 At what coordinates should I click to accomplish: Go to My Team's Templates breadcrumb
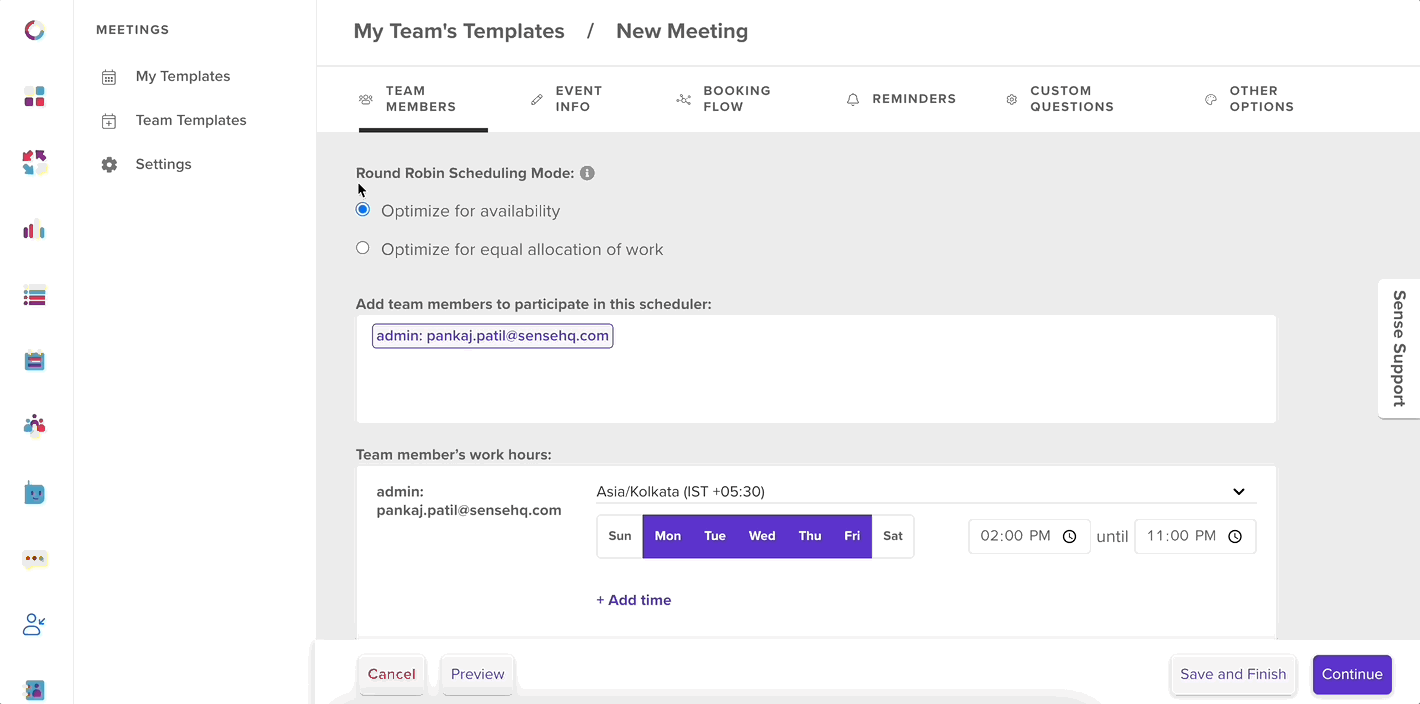(459, 31)
